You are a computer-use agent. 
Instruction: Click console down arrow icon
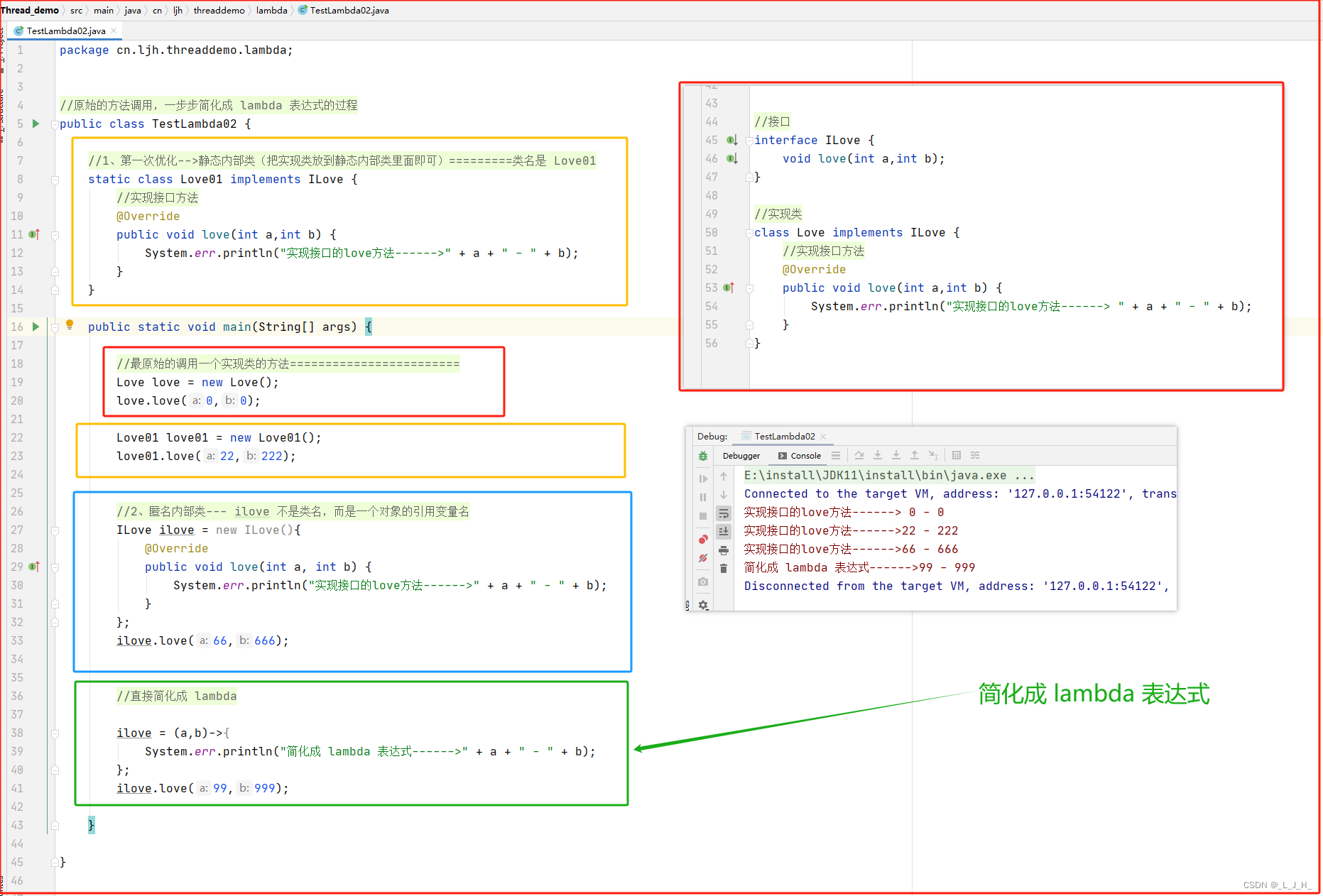click(724, 495)
